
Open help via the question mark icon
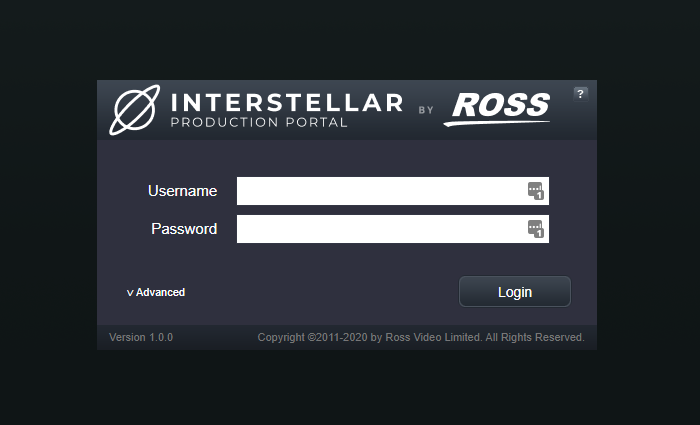coord(580,93)
